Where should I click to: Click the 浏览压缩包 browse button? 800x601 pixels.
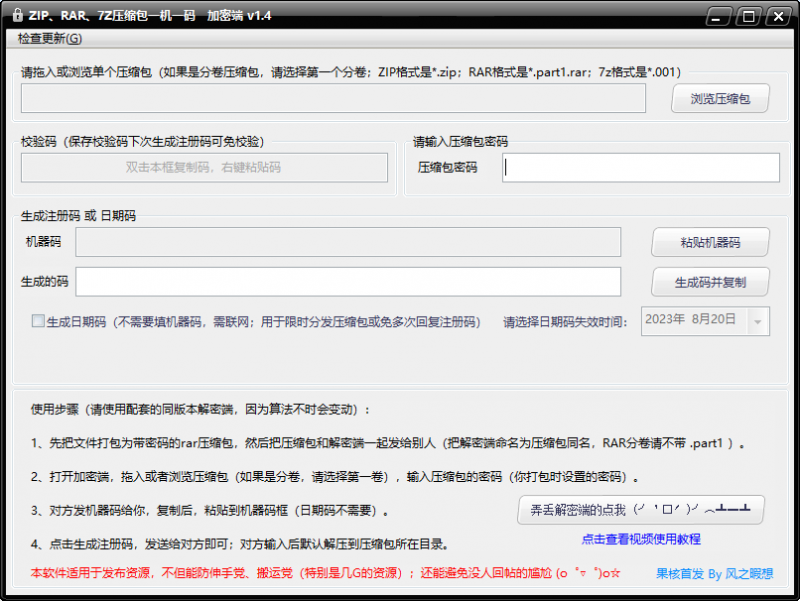click(718, 98)
